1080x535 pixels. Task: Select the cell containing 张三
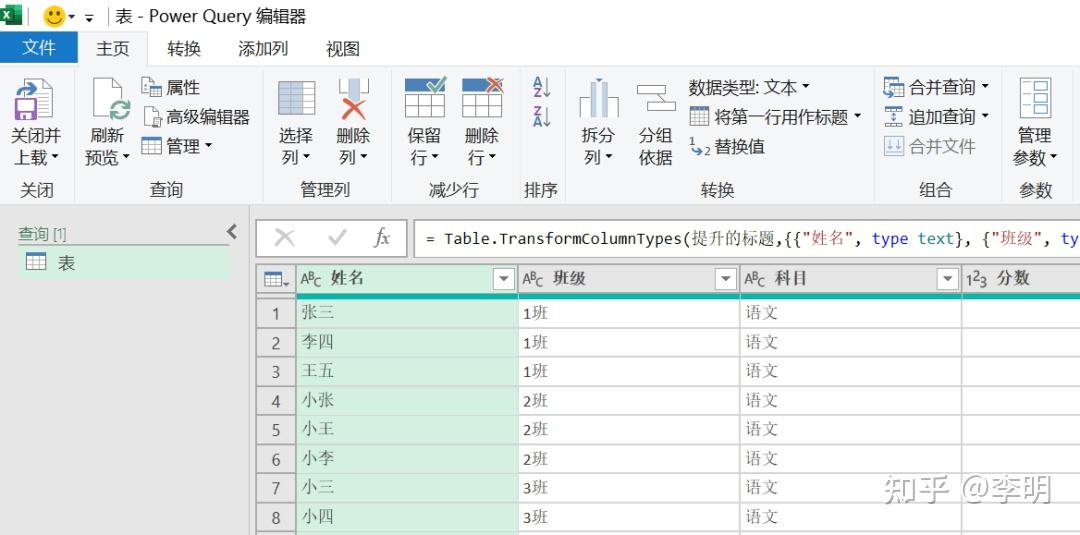(407, 313)
